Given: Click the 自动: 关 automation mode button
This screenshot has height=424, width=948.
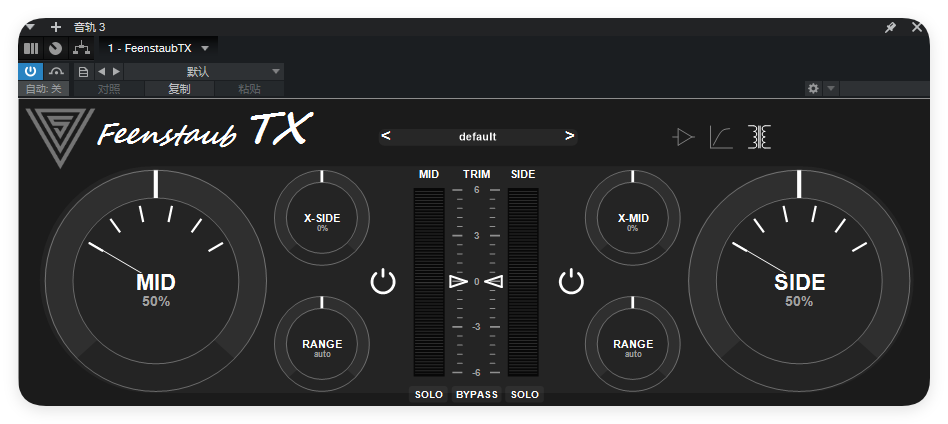Looking at the screenshot, I should tap(44, 89).
